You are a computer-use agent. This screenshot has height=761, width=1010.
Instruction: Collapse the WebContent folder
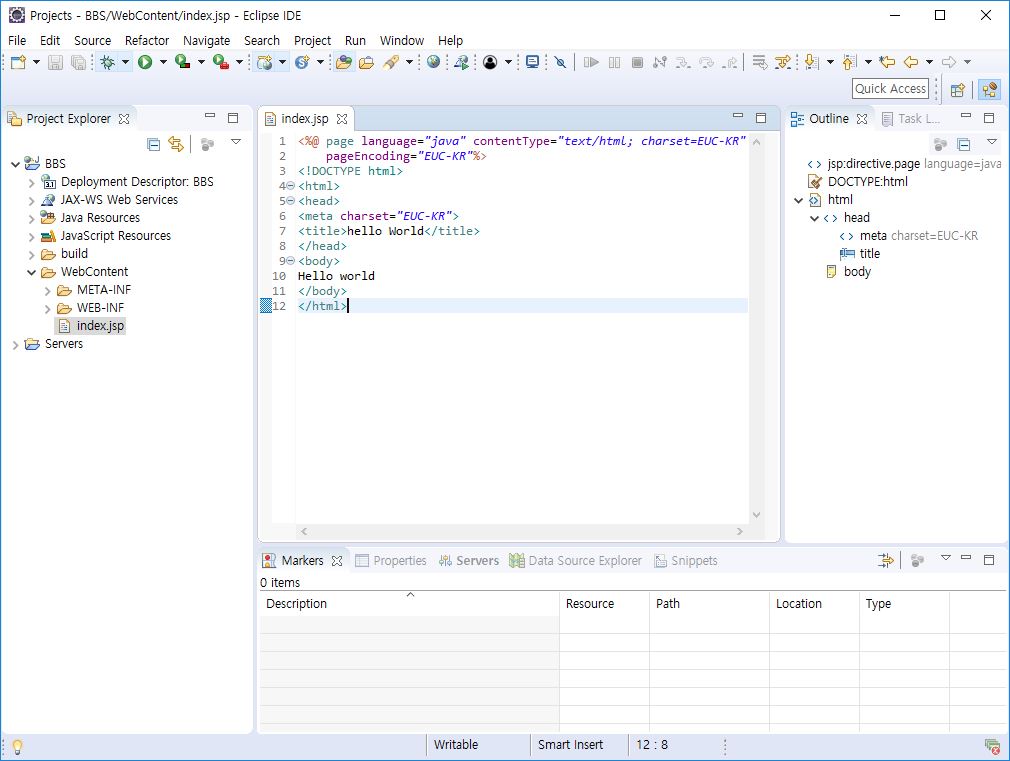pos(32,273)
